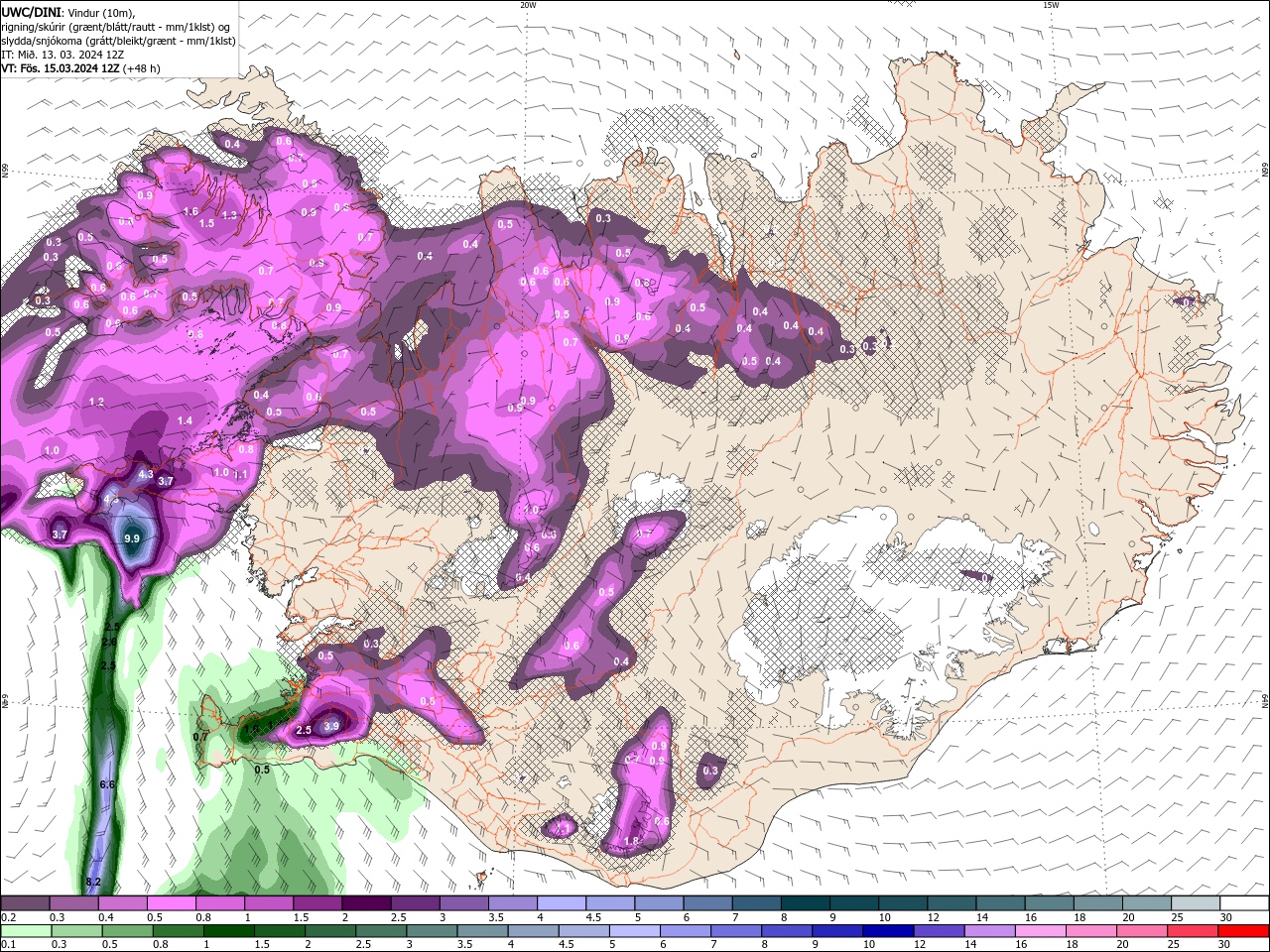Click the 'slydda/snjókoma' description line in header

118,41
